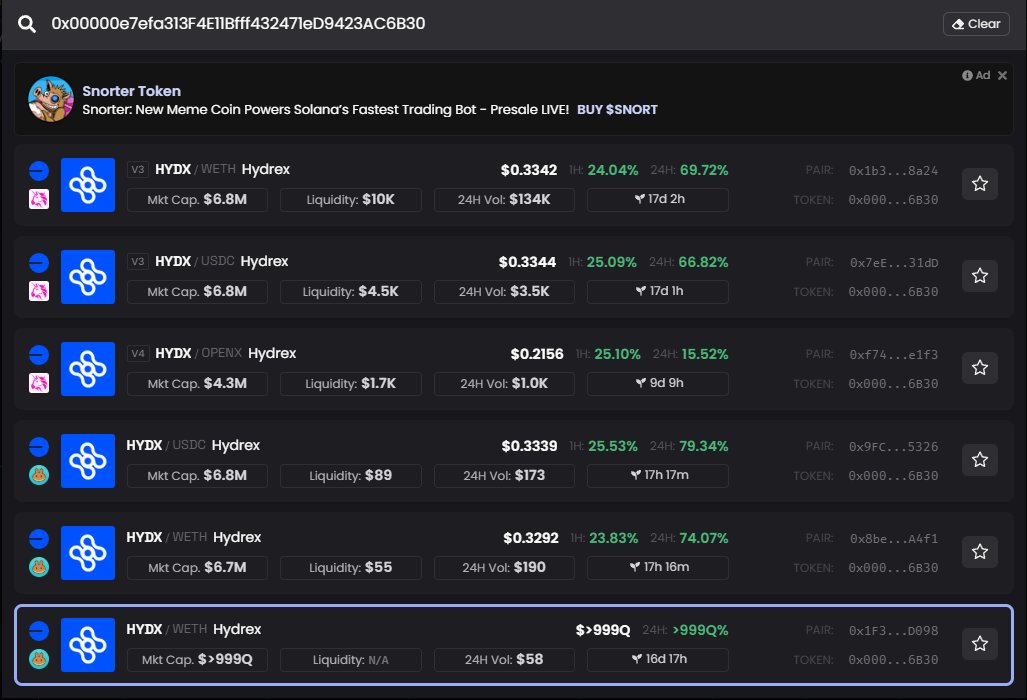This screenshot has width=1027, height=700.
Task: Click Base chain icon in the $0.3292 row
Action: click(x=39, y=539)
